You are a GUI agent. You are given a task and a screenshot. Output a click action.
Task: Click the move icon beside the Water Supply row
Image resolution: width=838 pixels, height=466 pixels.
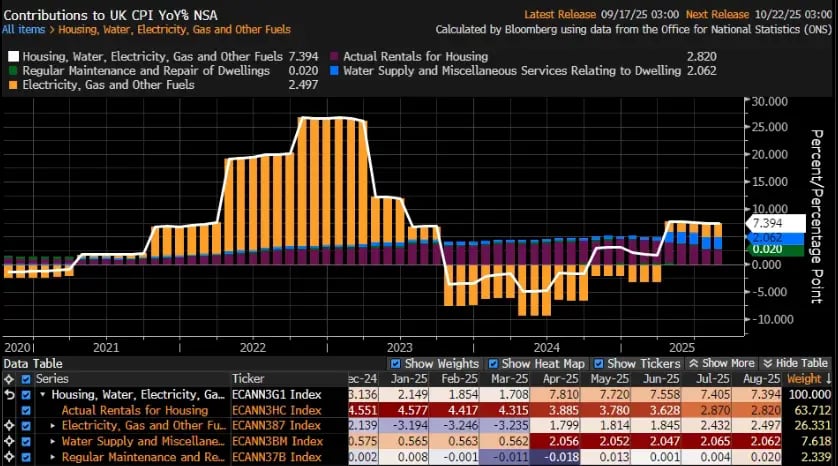[10, 441]
